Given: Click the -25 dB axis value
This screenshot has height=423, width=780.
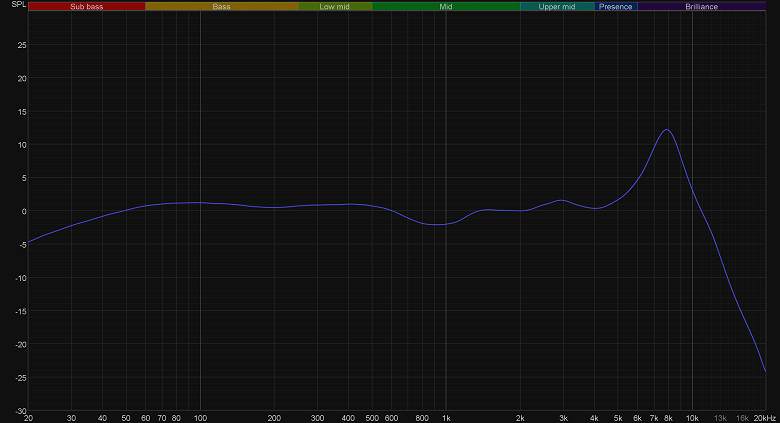Looking at the screenshot, I should pyautogui.click(x=20, y=378).
